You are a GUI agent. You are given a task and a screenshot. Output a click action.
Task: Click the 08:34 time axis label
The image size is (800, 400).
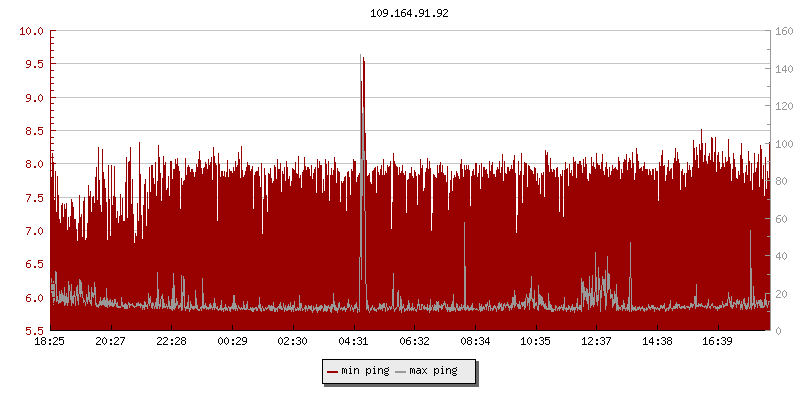tap(475, 342)
